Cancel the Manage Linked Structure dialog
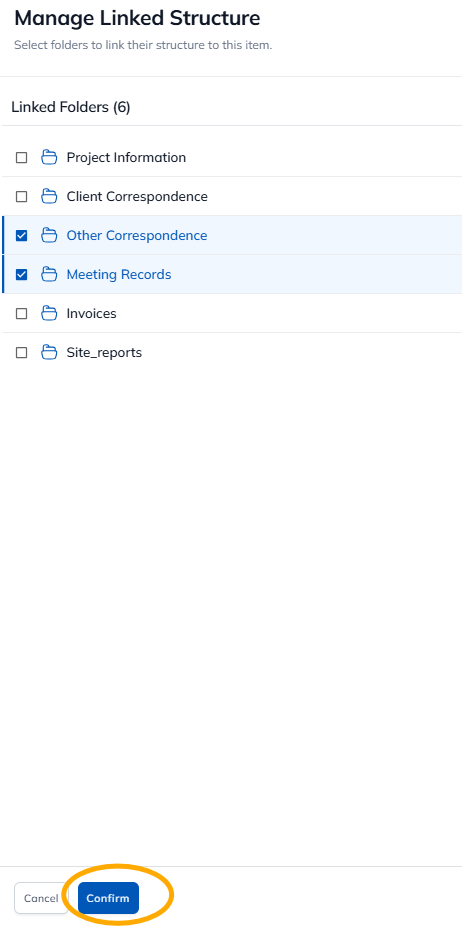 click(41, 898)
